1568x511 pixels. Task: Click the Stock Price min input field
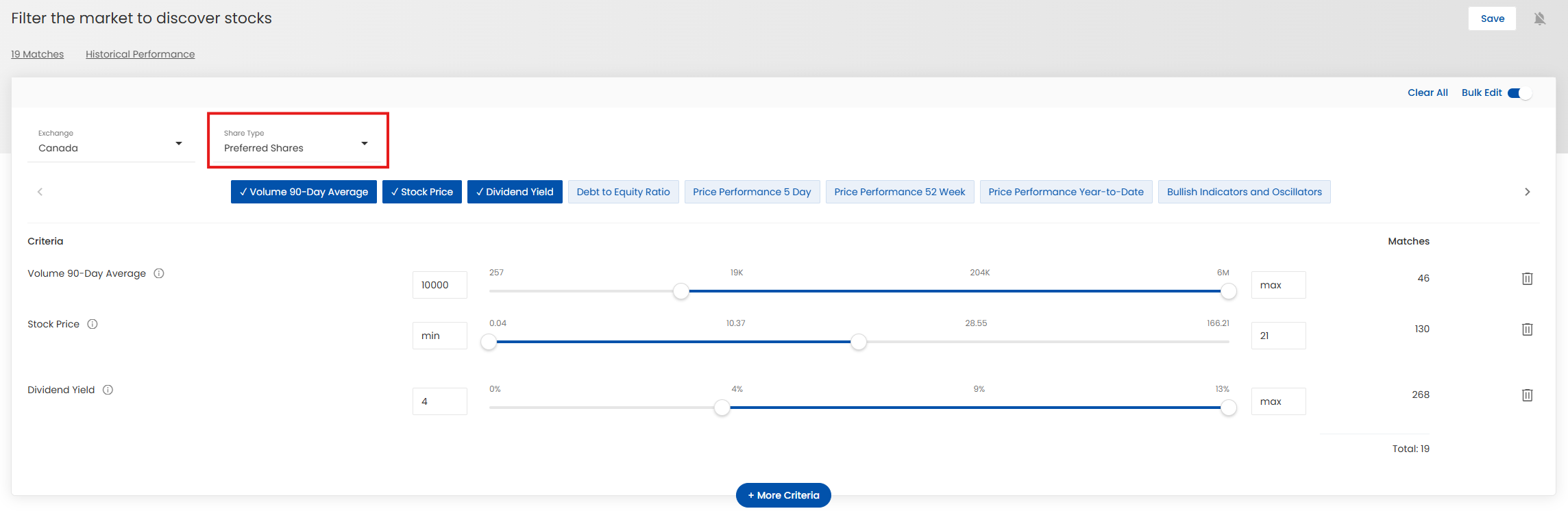pos(440,336)
